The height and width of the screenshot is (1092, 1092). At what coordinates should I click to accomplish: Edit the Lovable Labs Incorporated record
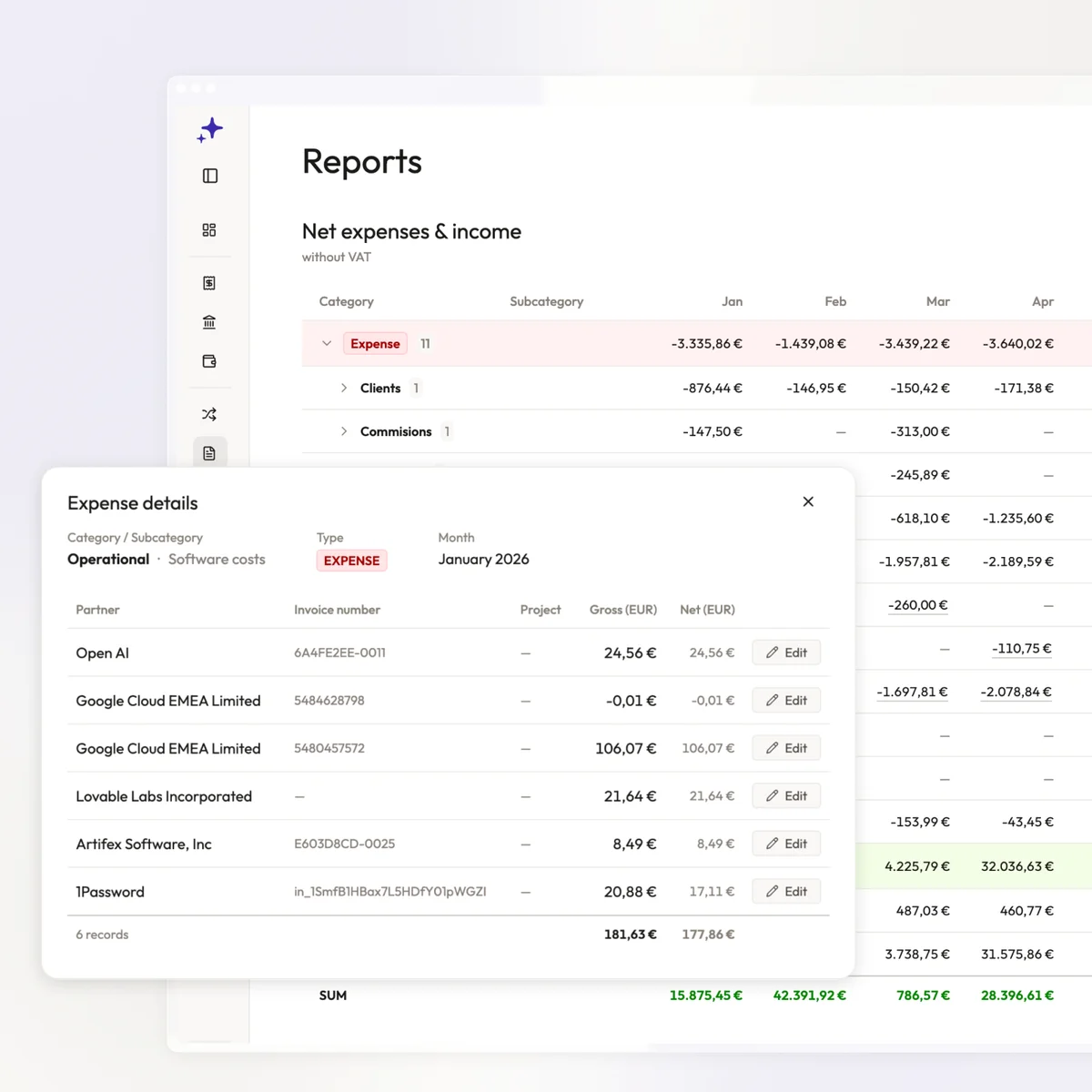pos(786,795)
